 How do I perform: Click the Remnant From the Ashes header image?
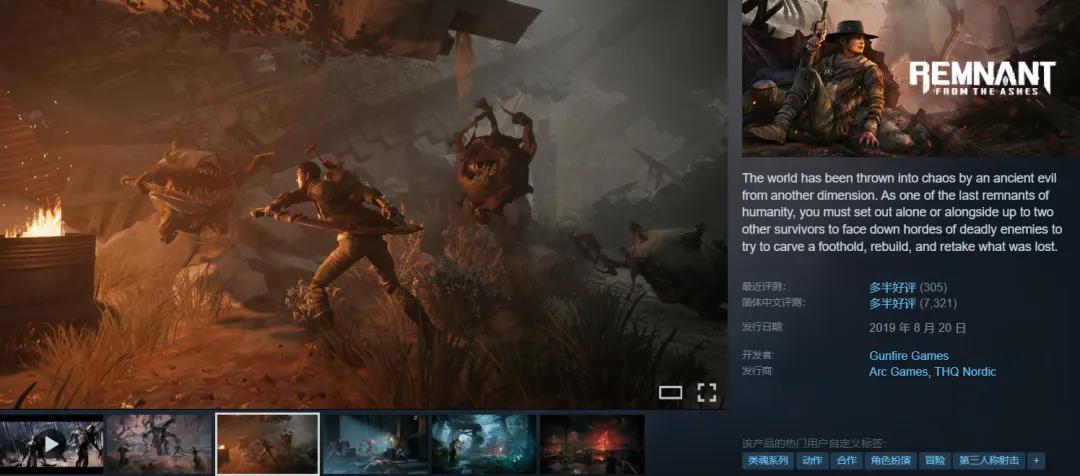point(910,78)
